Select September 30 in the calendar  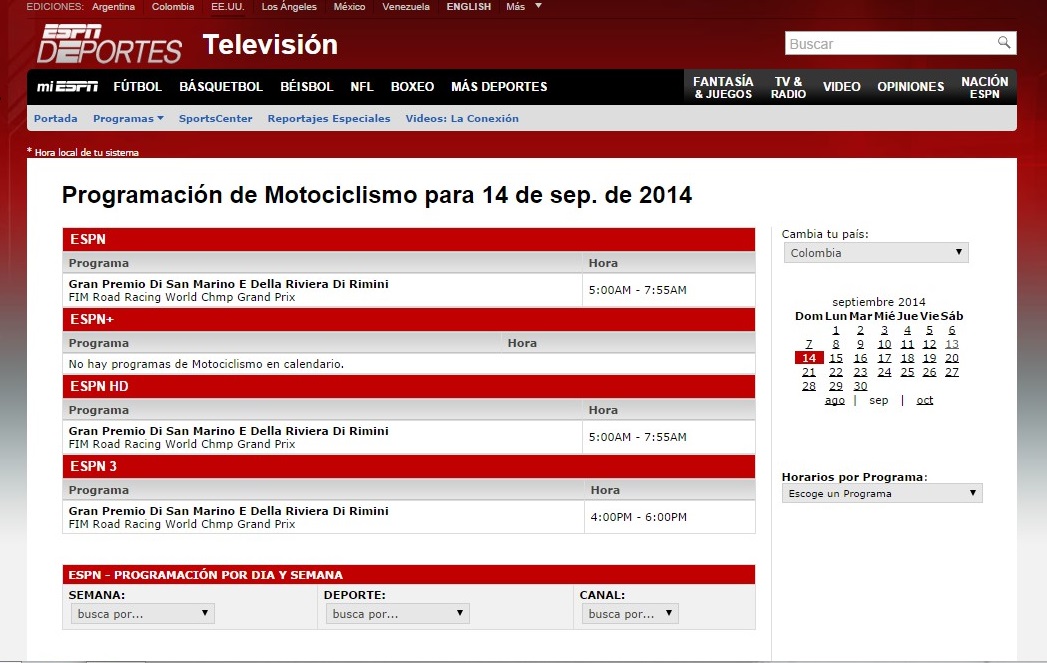860,387
